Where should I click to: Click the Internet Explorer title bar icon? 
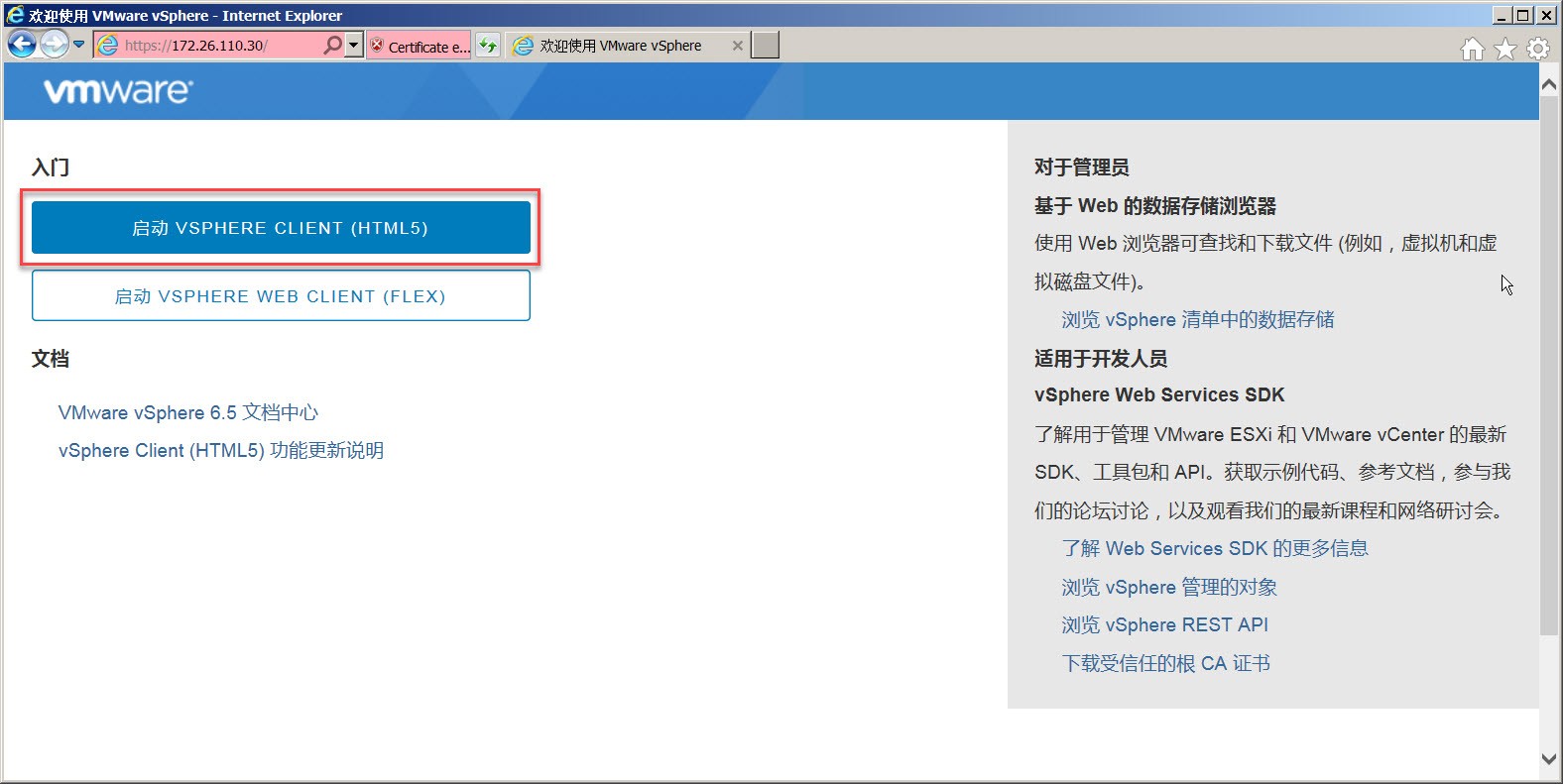coord(15,14)
